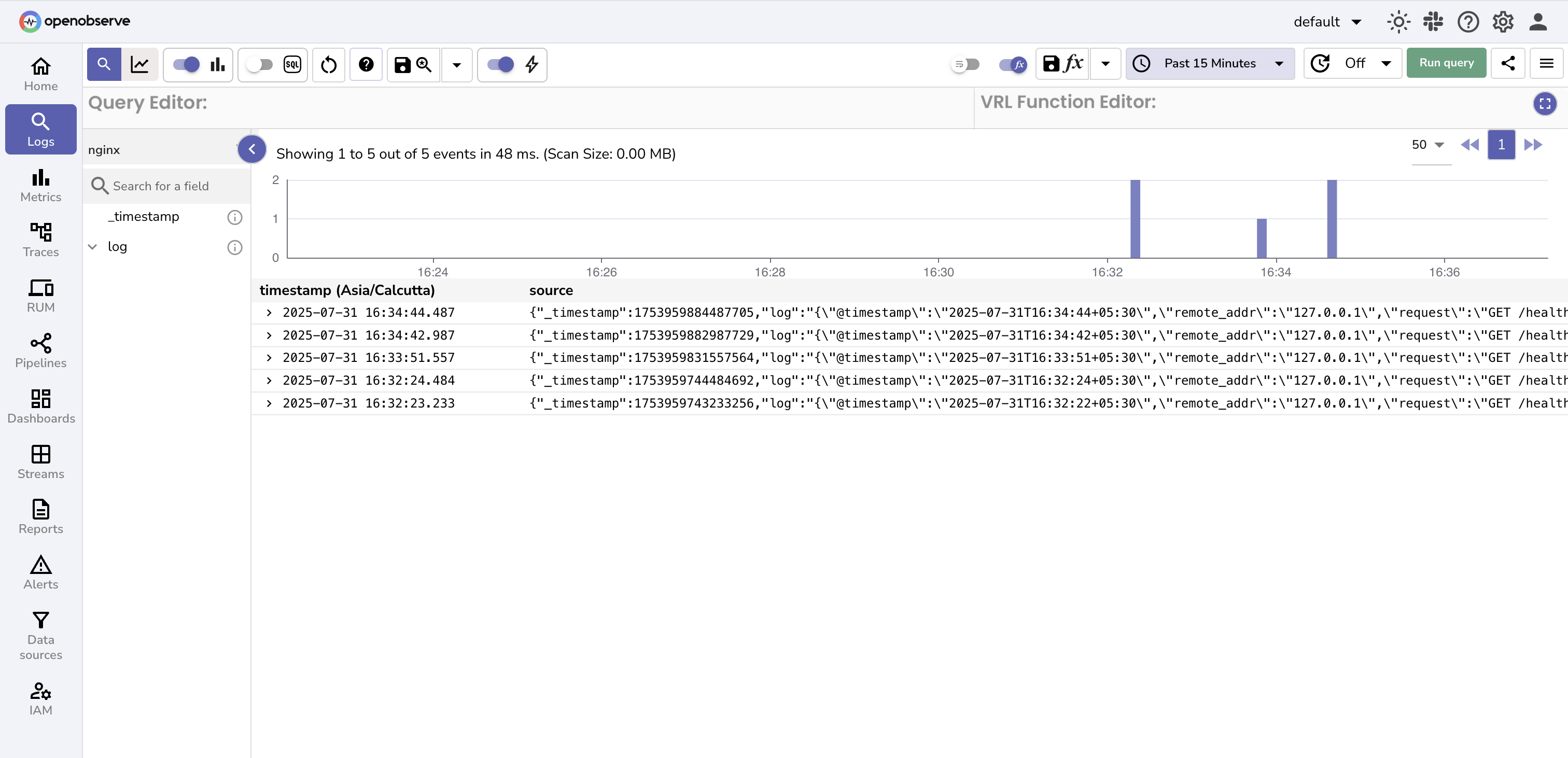The height and width of the screenshot is (758, 1568).
Task: Open the share query icon
Action: tap(1508, 63)
